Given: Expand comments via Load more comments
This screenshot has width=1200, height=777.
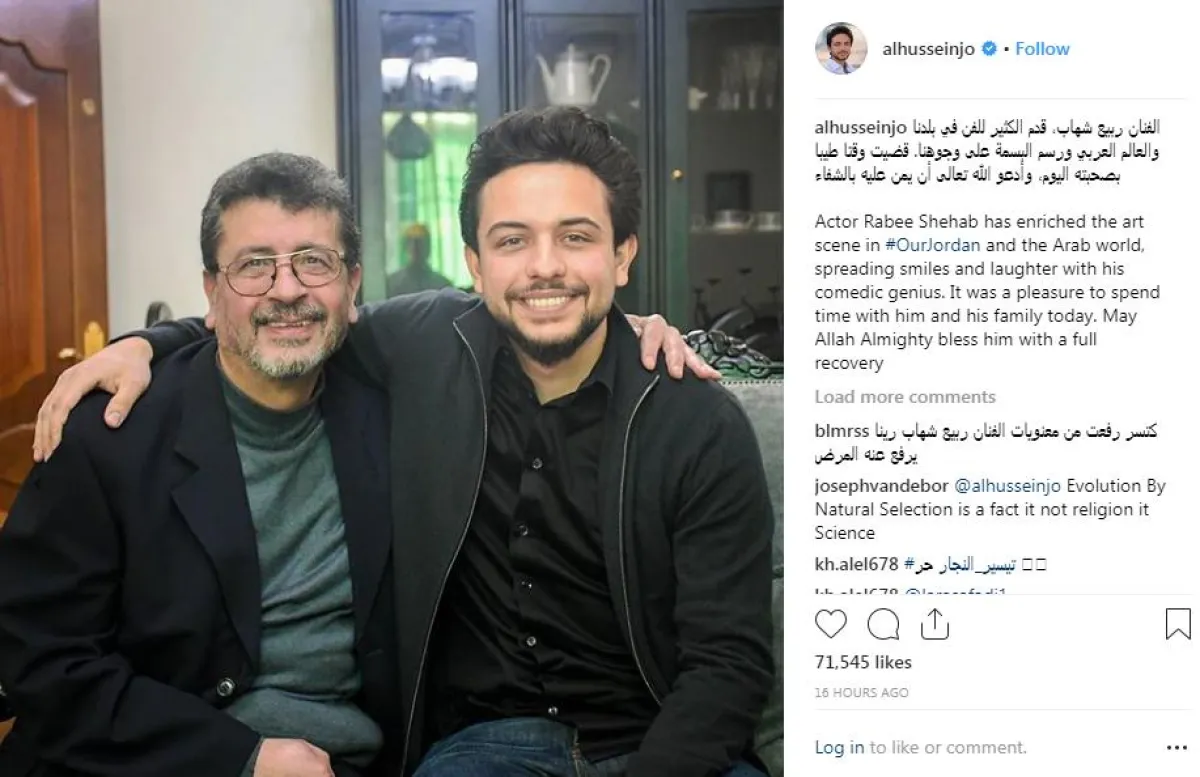Looking at the screenshot, I should tap(905, 397).
